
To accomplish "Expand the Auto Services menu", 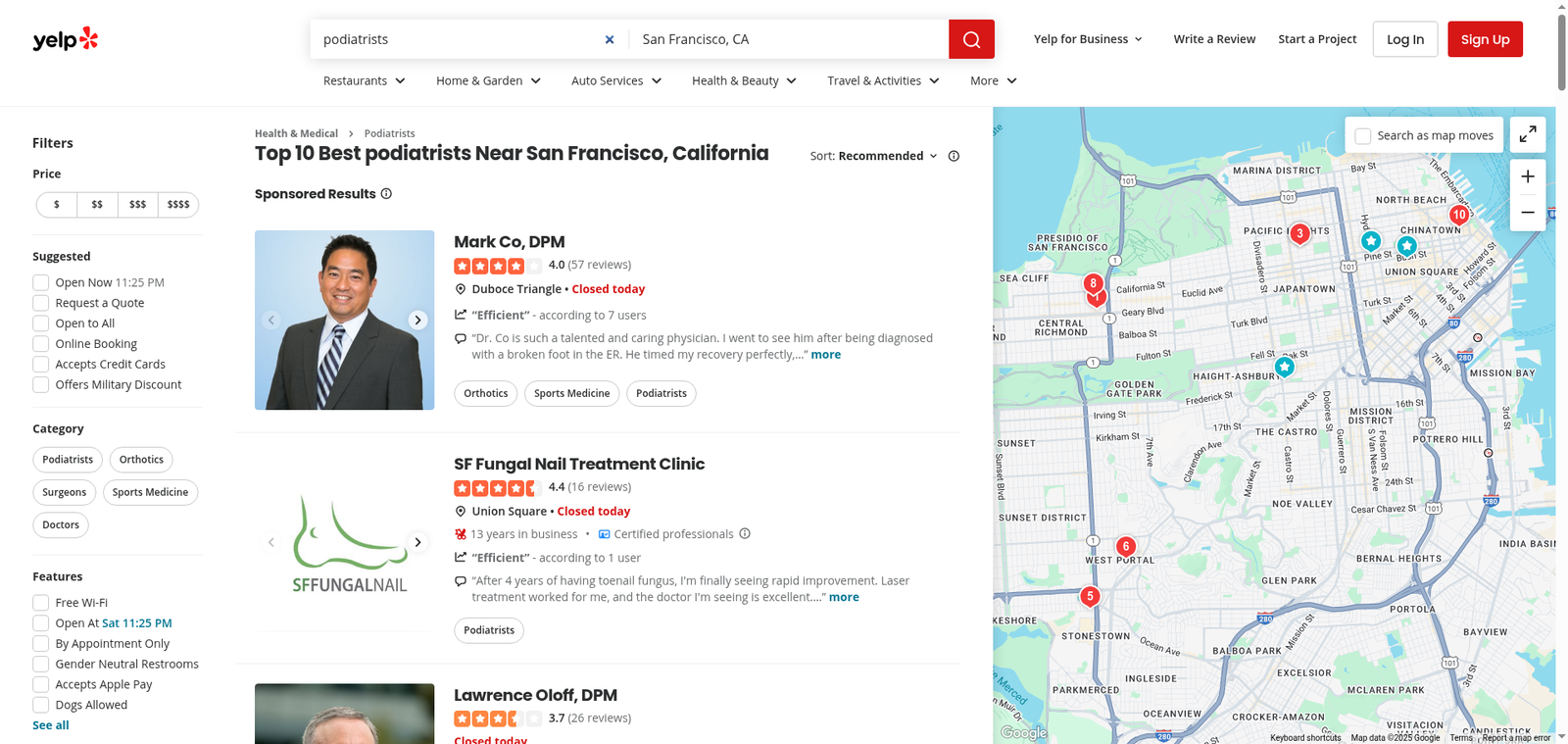I will tap(616, 80).
